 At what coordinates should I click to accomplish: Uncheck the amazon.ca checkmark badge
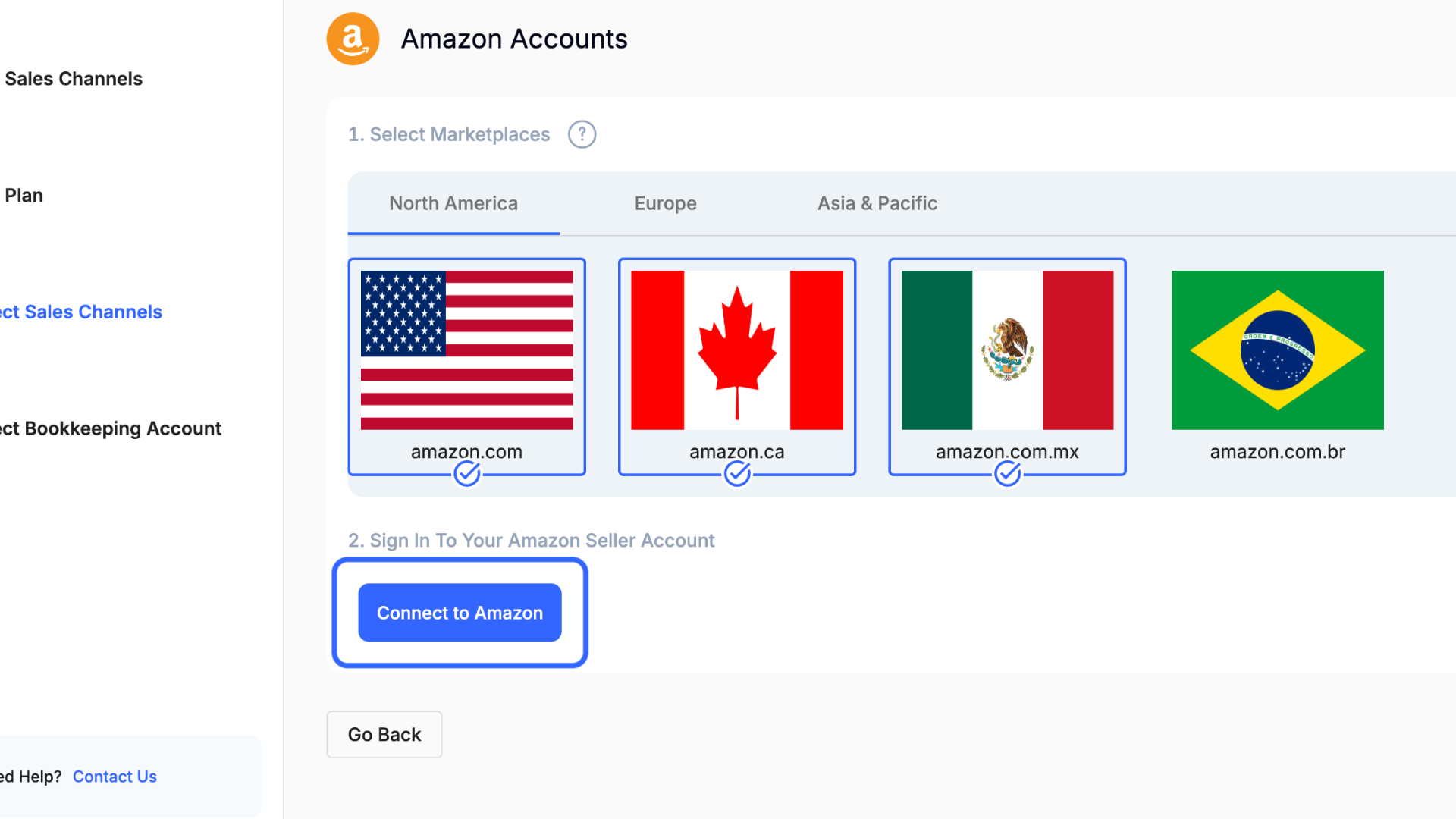737,474
